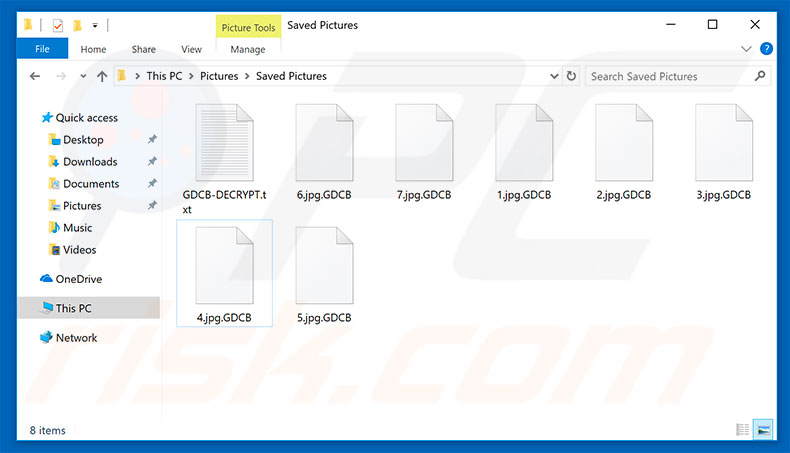Click Pictures in the breadcrumb path

tap(219, 76)
